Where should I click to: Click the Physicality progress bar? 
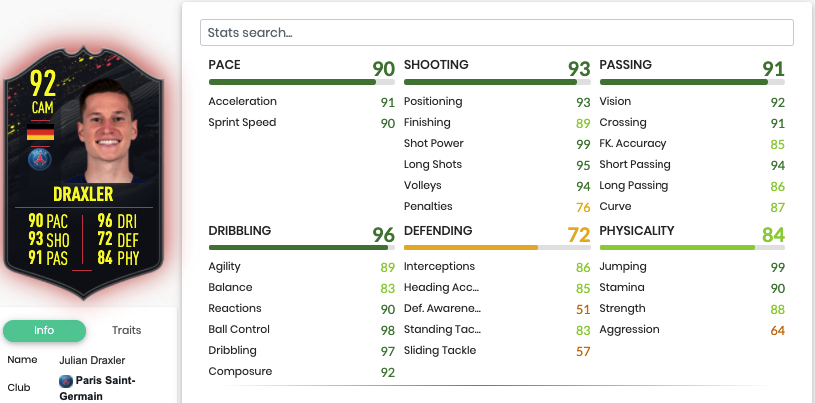click(x=692, y=248)
